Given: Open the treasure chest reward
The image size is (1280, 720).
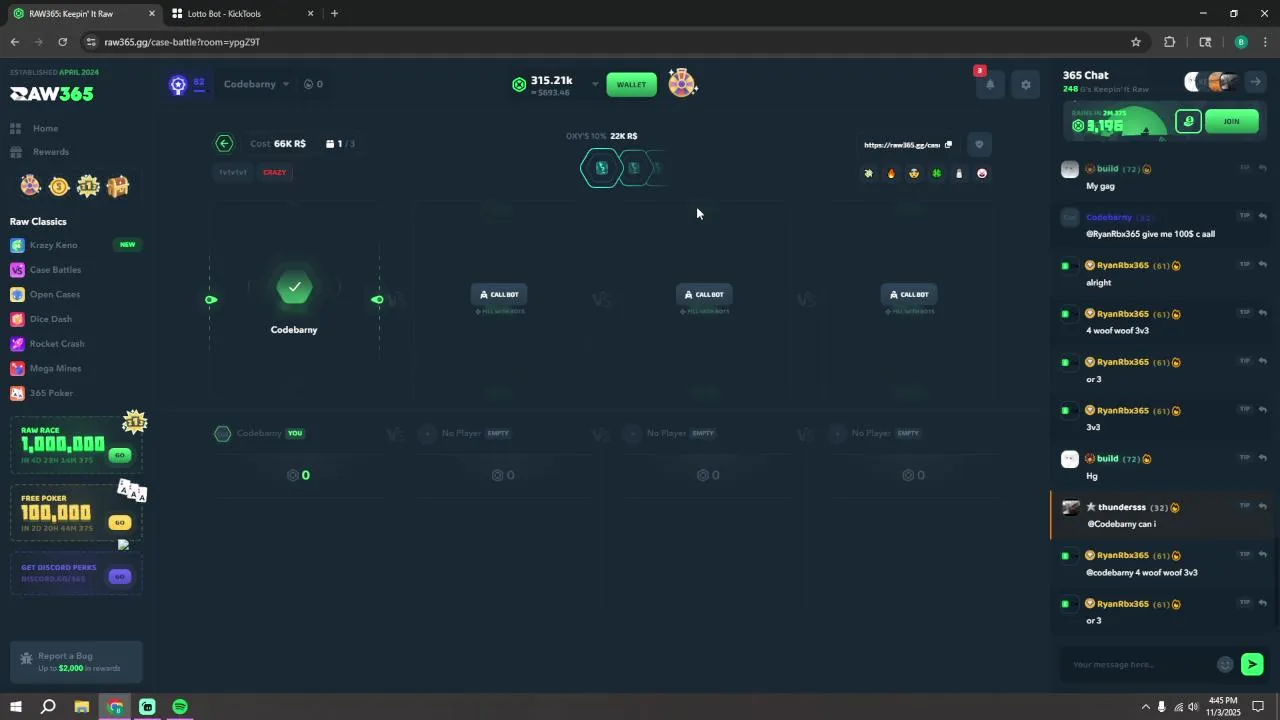Looking at the screenshot, I should [118, 186].
